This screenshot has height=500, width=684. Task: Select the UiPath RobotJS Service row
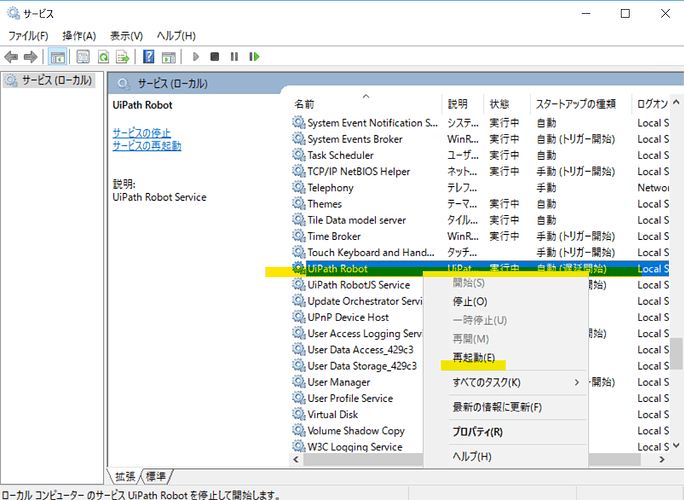tap(356, 285)
